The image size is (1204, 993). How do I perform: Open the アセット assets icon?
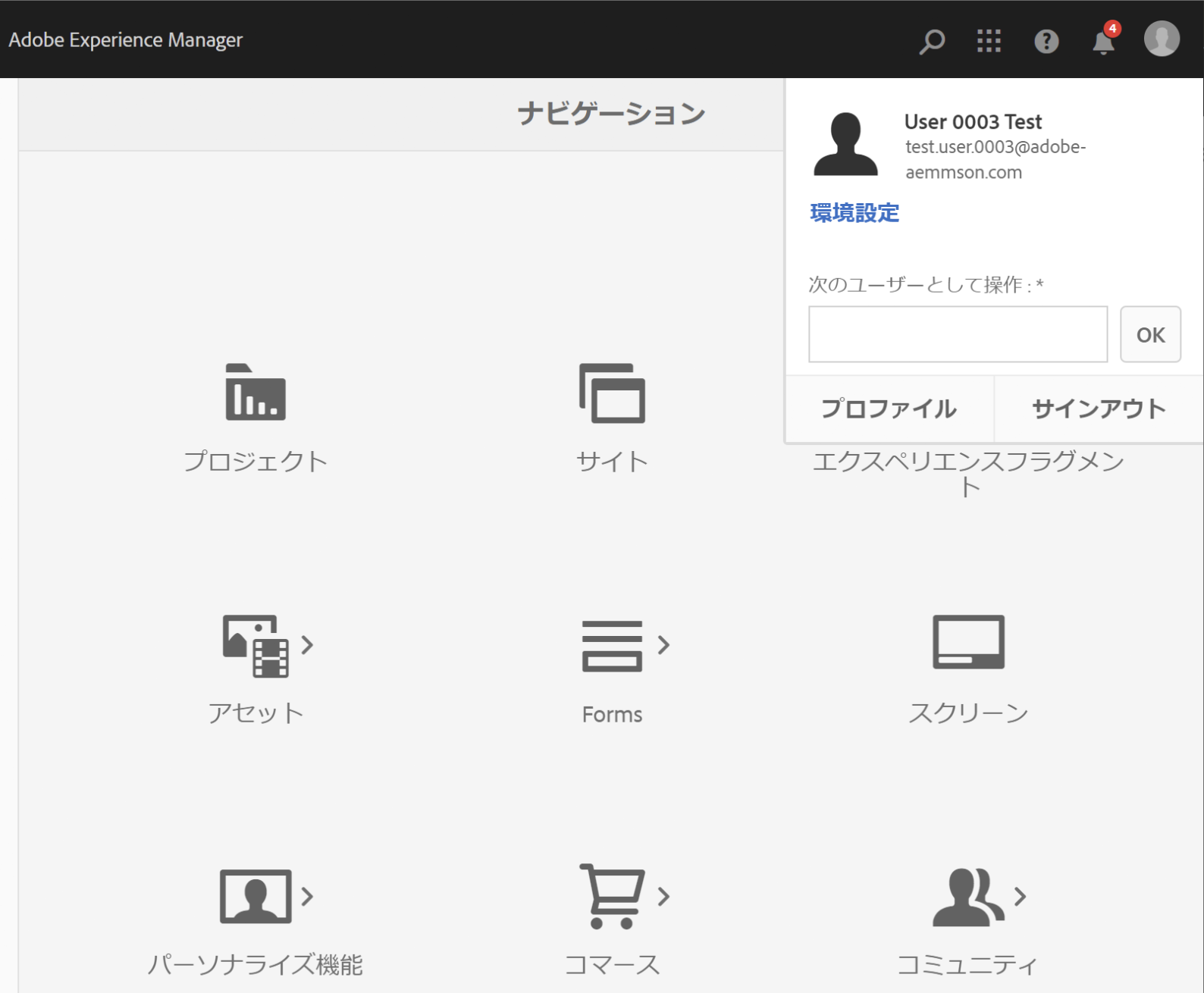(256, 645)
